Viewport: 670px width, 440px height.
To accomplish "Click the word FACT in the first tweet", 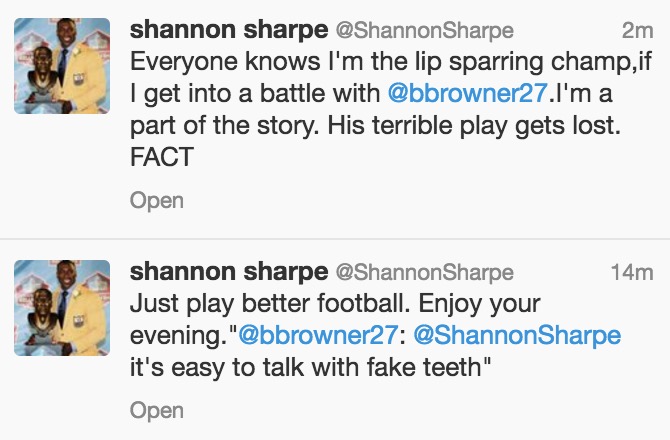I will click(x=162, y=157).
